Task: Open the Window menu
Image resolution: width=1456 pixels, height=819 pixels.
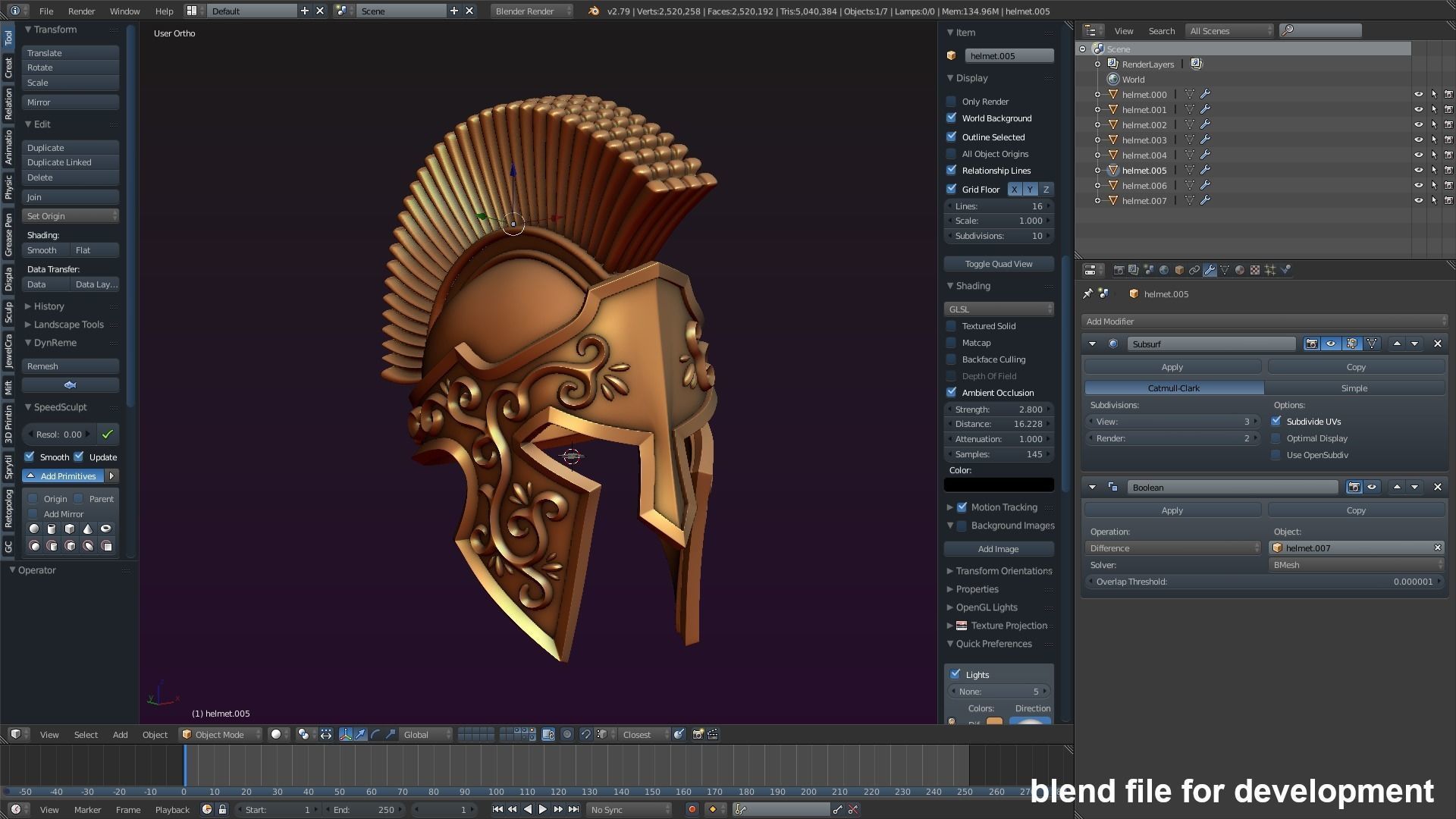Action: coord(124,11)
